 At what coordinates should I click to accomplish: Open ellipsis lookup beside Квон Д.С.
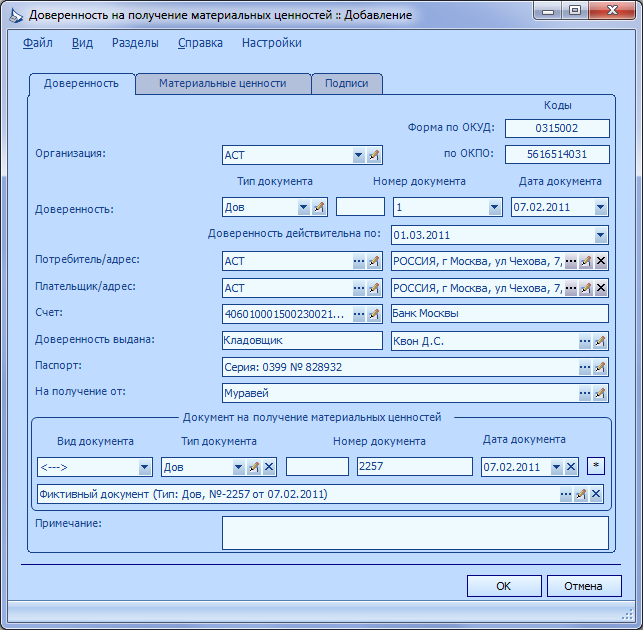585,341
